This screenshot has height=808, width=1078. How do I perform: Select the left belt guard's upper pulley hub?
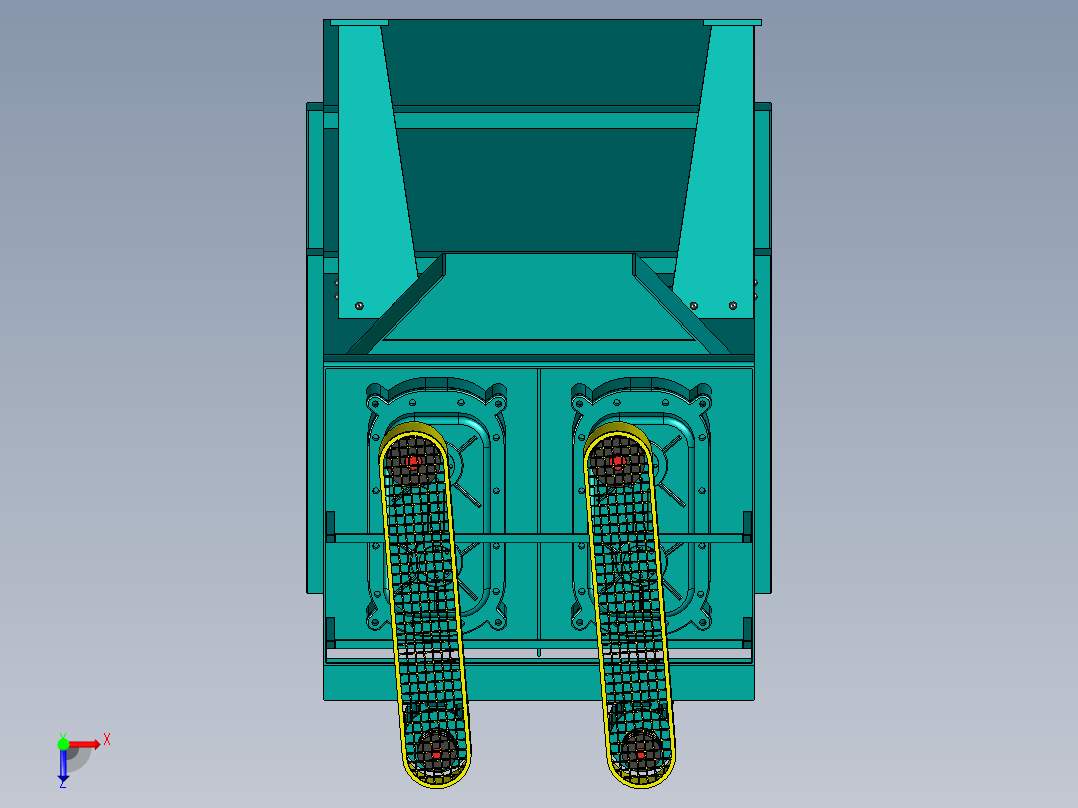pos(413,461)
